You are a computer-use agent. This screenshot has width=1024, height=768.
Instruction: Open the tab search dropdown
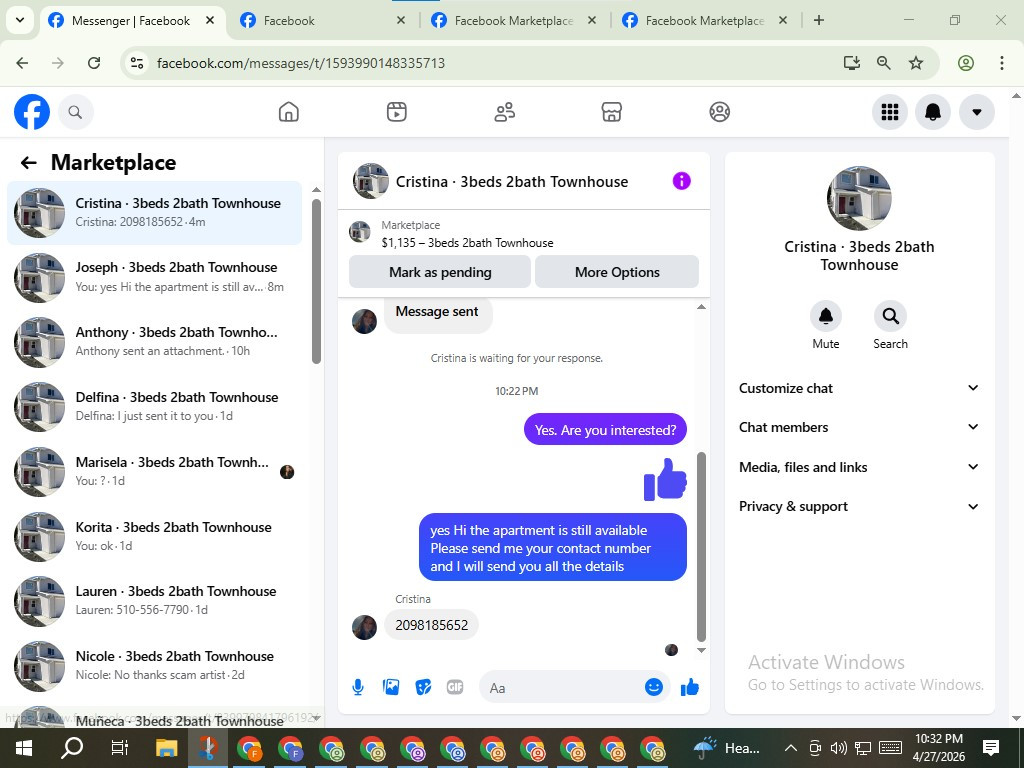[20, 20]
